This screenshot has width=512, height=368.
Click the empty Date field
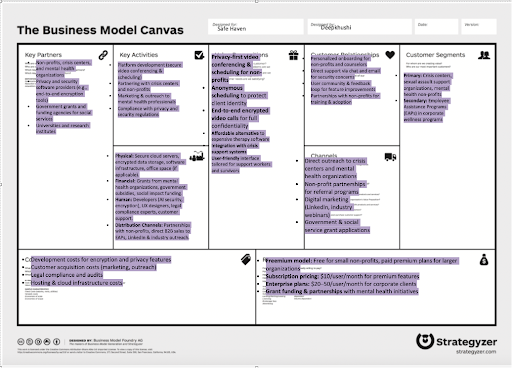click(436, 27)
